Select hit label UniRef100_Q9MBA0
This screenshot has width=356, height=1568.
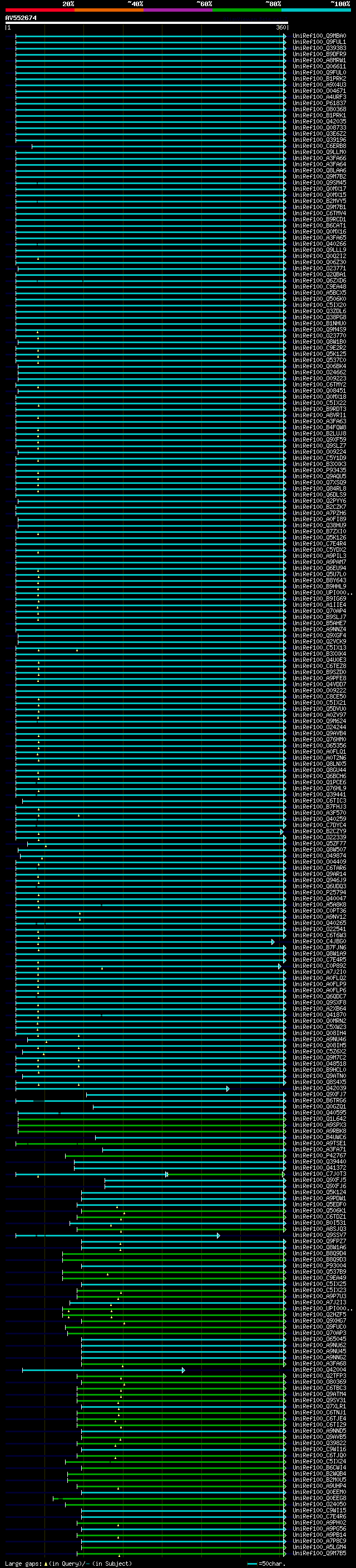tap(319, 36)
